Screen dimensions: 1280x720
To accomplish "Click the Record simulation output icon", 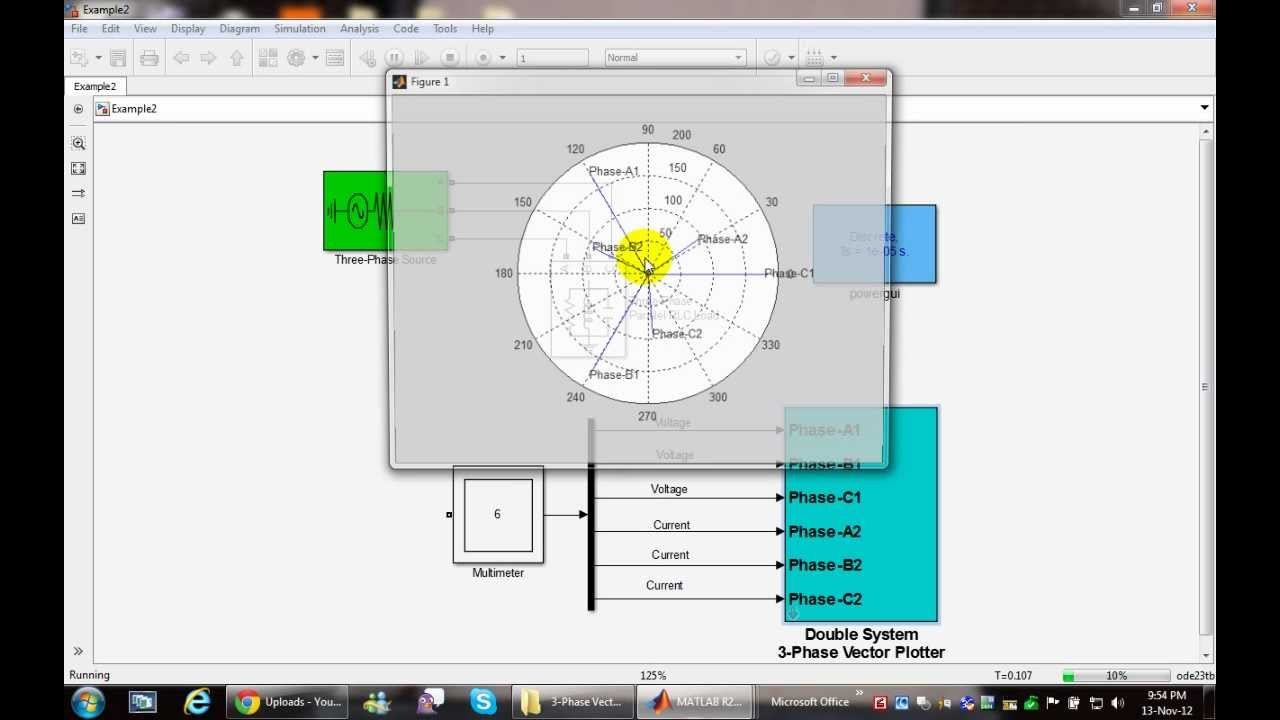I will [484, 58].
